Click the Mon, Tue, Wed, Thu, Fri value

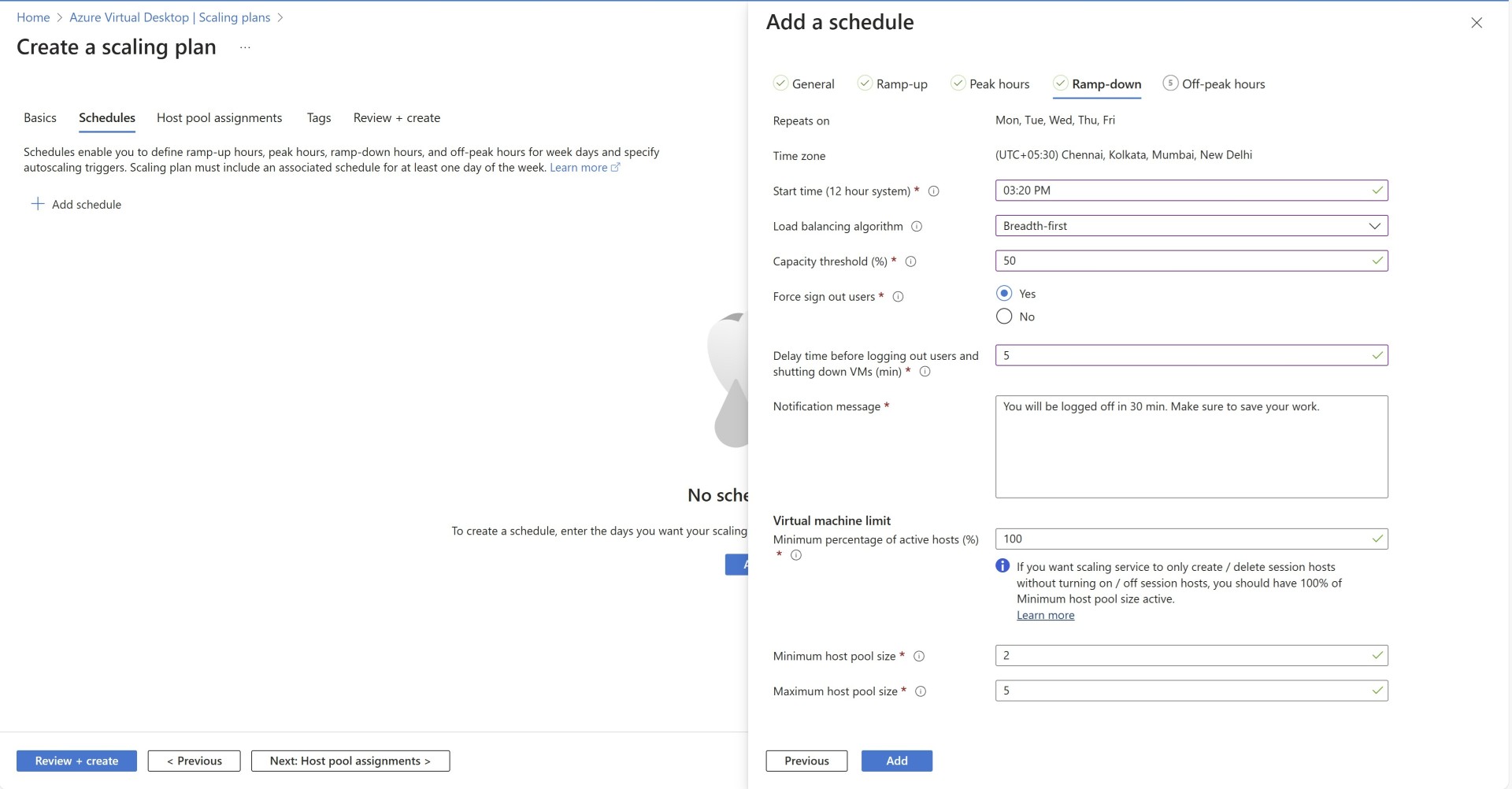tap(1055, 120)
